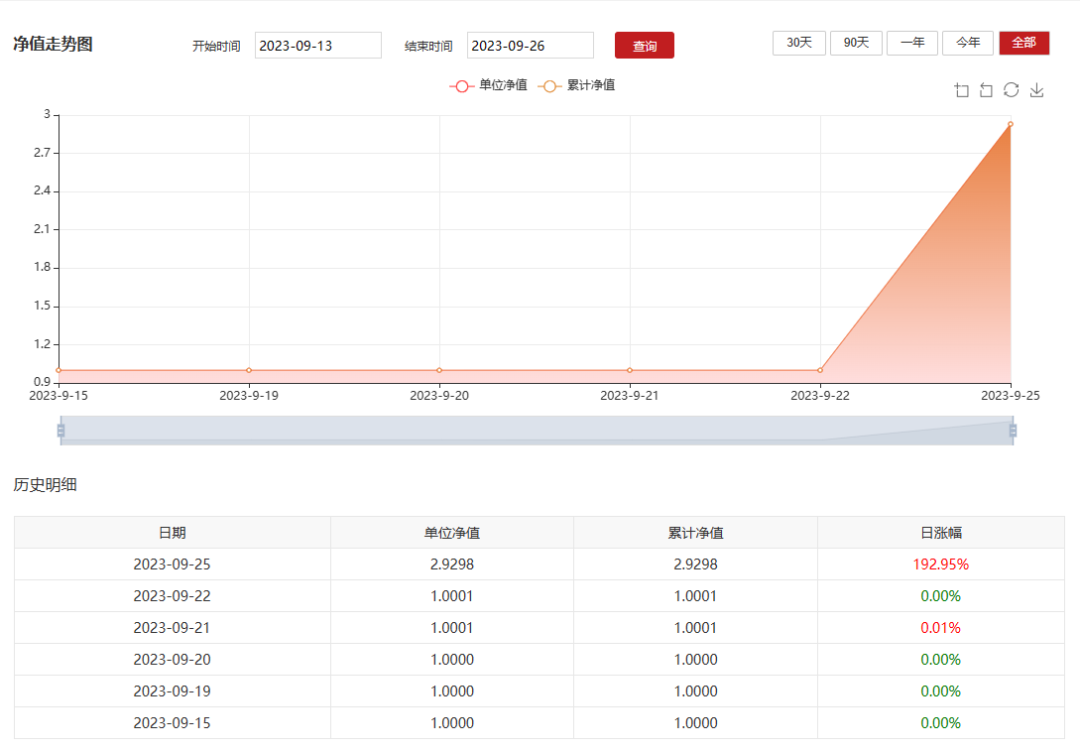Switch to 一年 time range
The image size is (1080, 752).
click(912, 43)
